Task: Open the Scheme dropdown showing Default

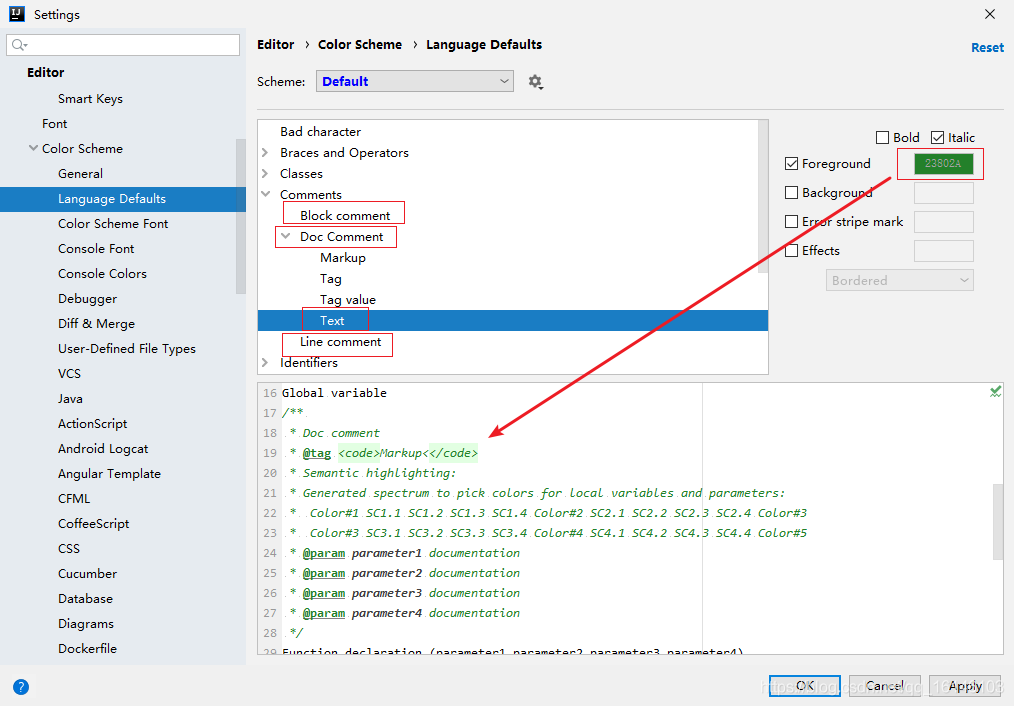Action: [x=415, y=81]
